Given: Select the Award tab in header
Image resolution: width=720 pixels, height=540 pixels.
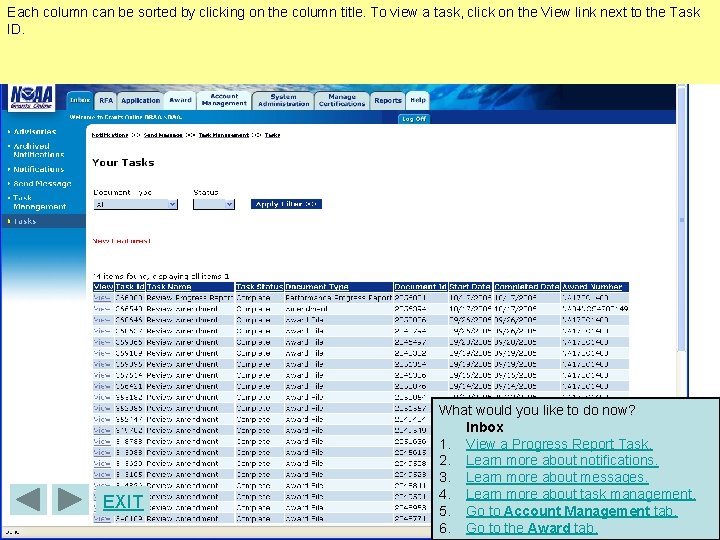Looking at the screenshot, I should [180, 100].
